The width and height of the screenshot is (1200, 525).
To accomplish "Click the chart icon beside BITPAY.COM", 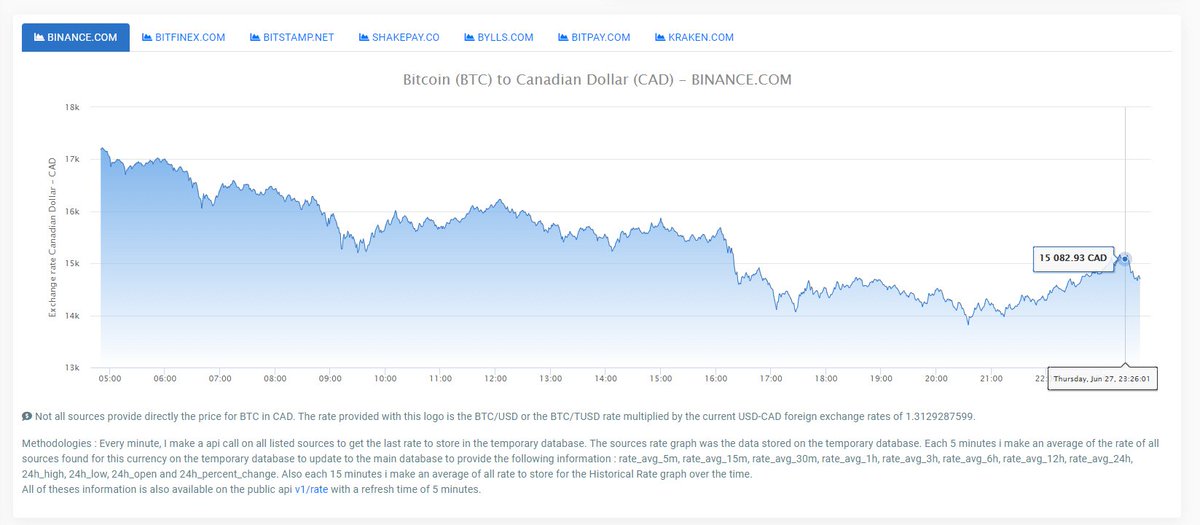I will click(562, 38).
